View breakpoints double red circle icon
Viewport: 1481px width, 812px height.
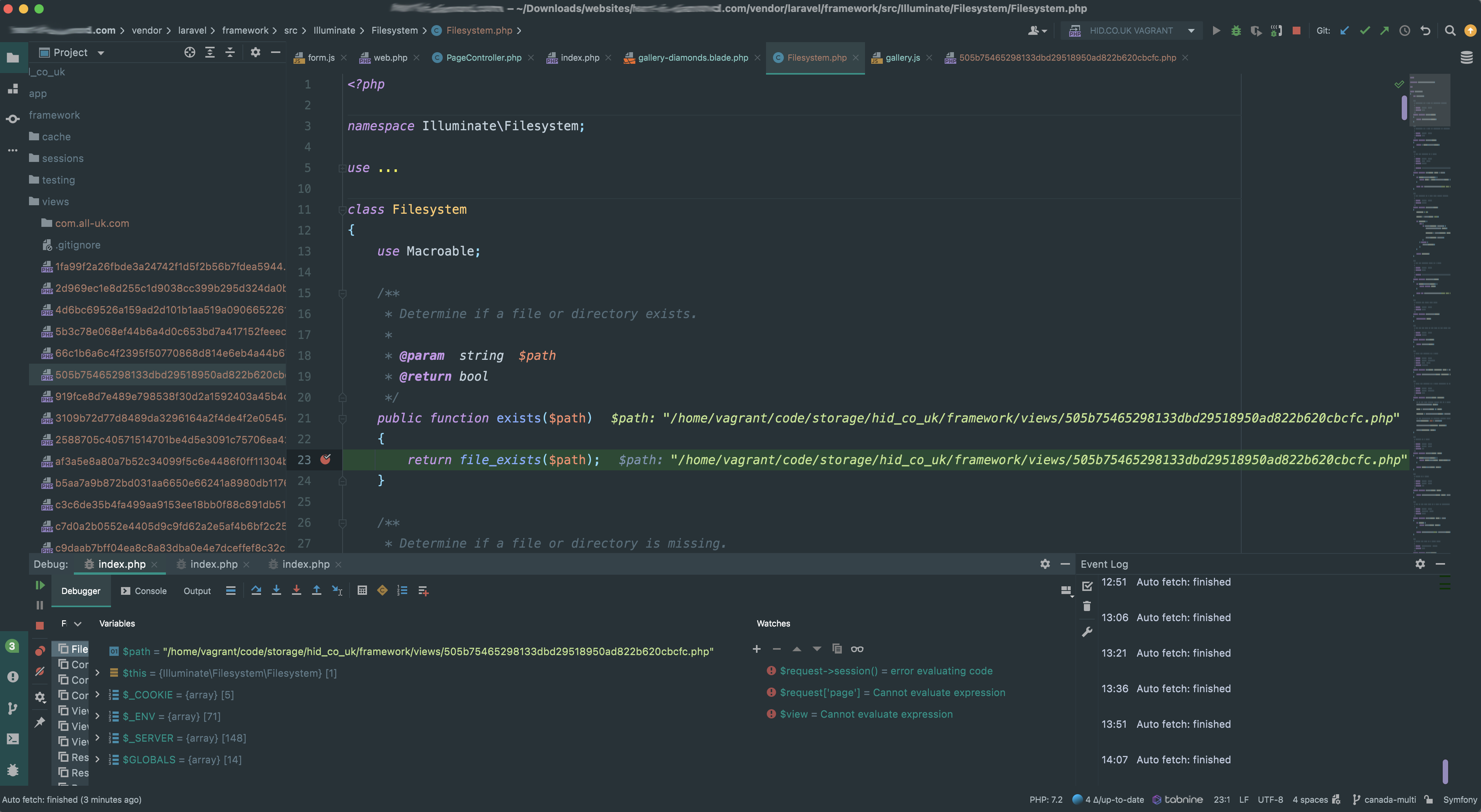pos(40,651)
